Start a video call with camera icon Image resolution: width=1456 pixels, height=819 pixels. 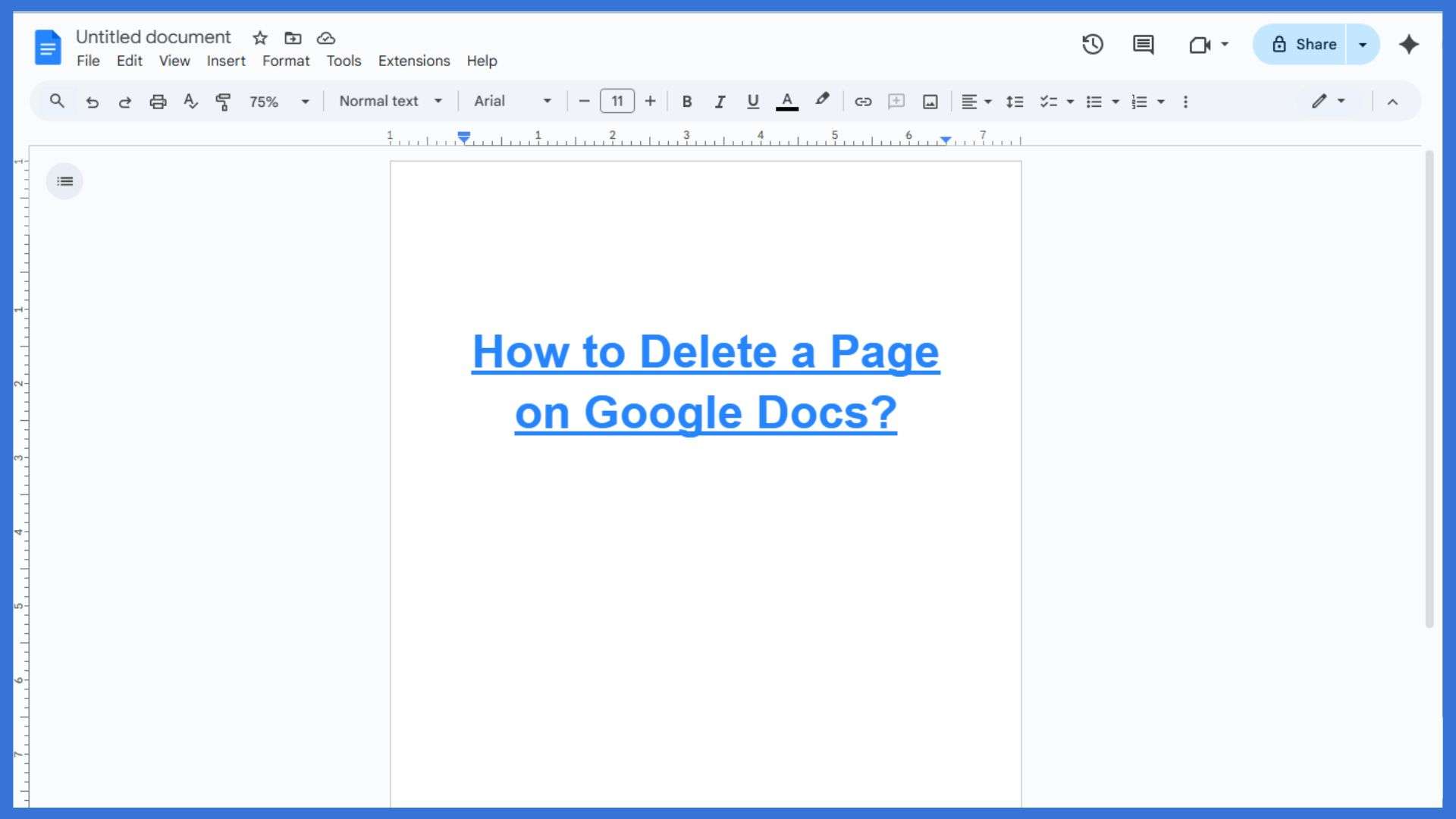[x=1199, y=45]
